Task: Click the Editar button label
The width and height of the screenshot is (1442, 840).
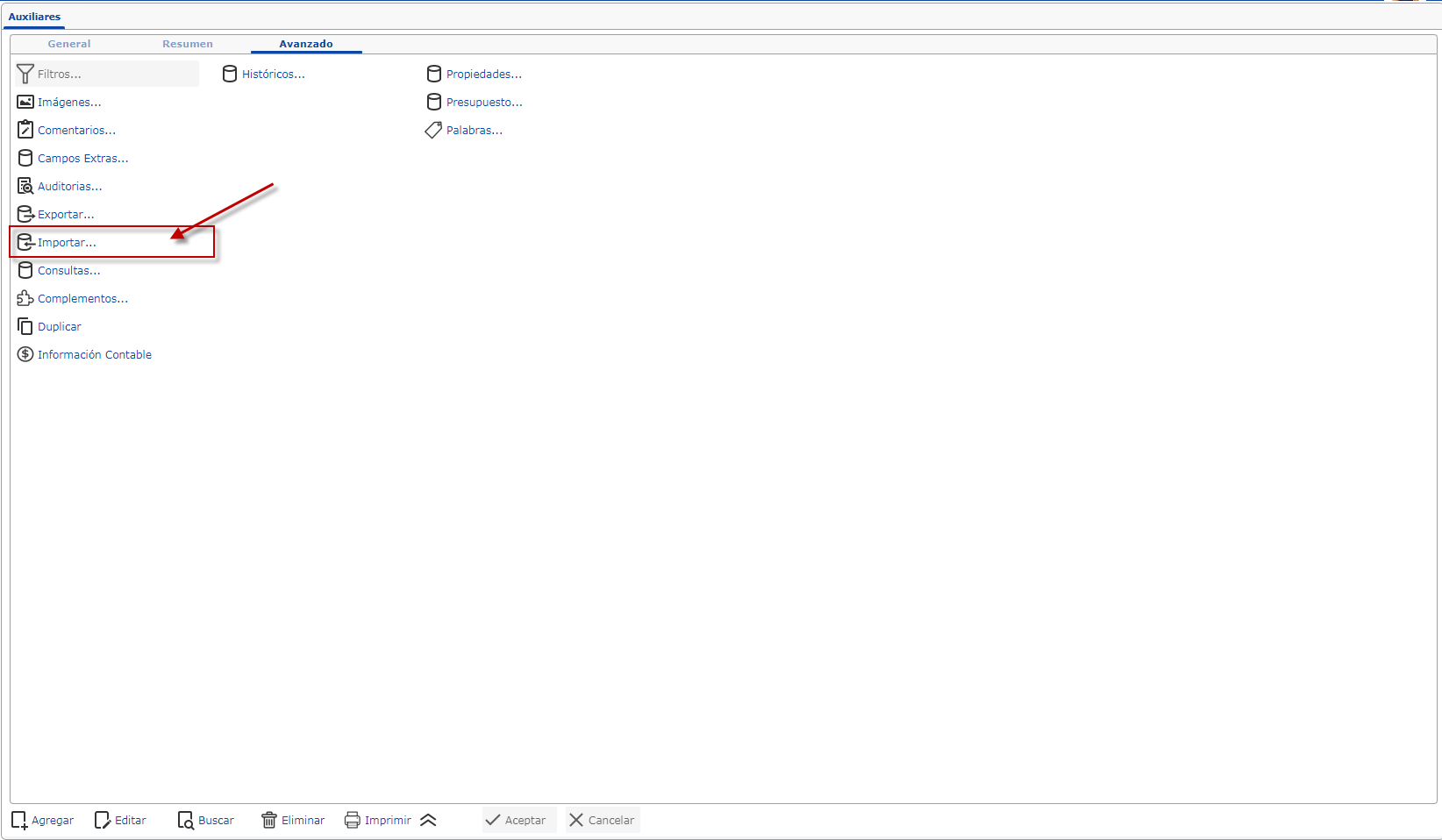Action: coord(131,821)
